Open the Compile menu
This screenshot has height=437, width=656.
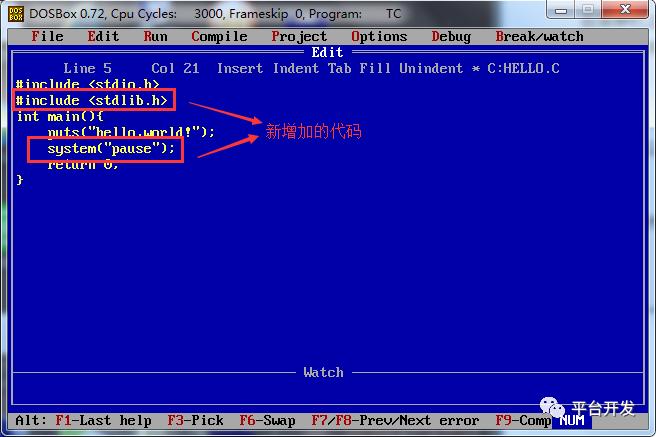coord(219,37)
